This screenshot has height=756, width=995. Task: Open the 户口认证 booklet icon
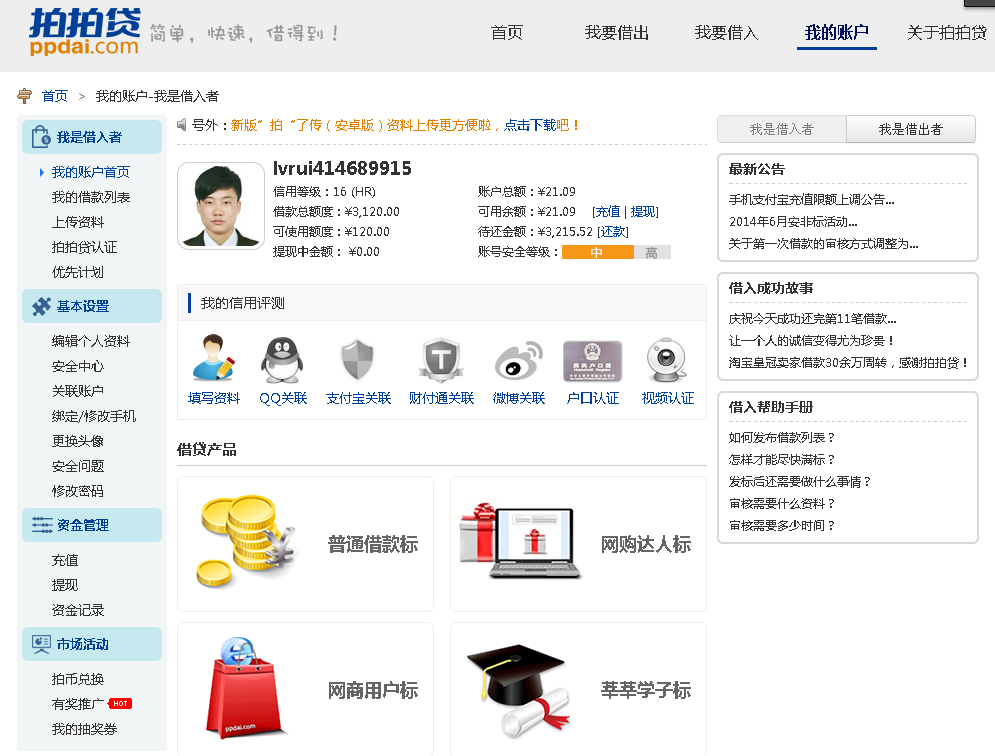[x=592, y=360]
